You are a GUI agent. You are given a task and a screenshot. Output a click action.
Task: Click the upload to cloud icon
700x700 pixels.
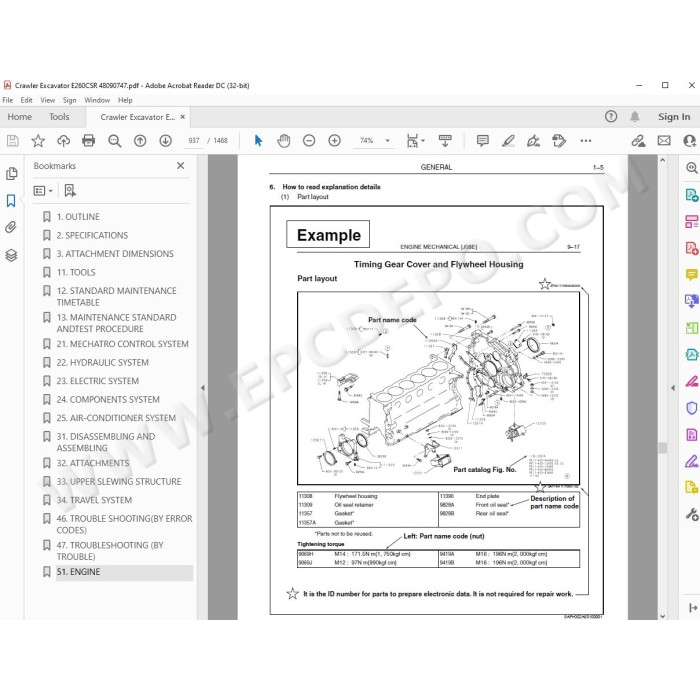click(63, 141)
